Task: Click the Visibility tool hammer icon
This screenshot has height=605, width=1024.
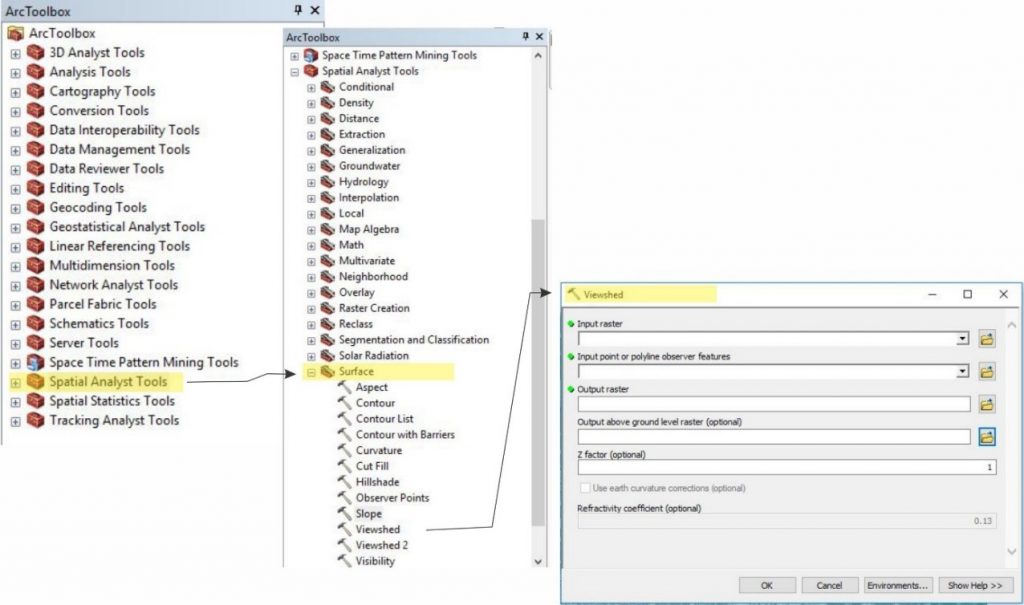Action: pyautogui.click(x=344, y=561)
